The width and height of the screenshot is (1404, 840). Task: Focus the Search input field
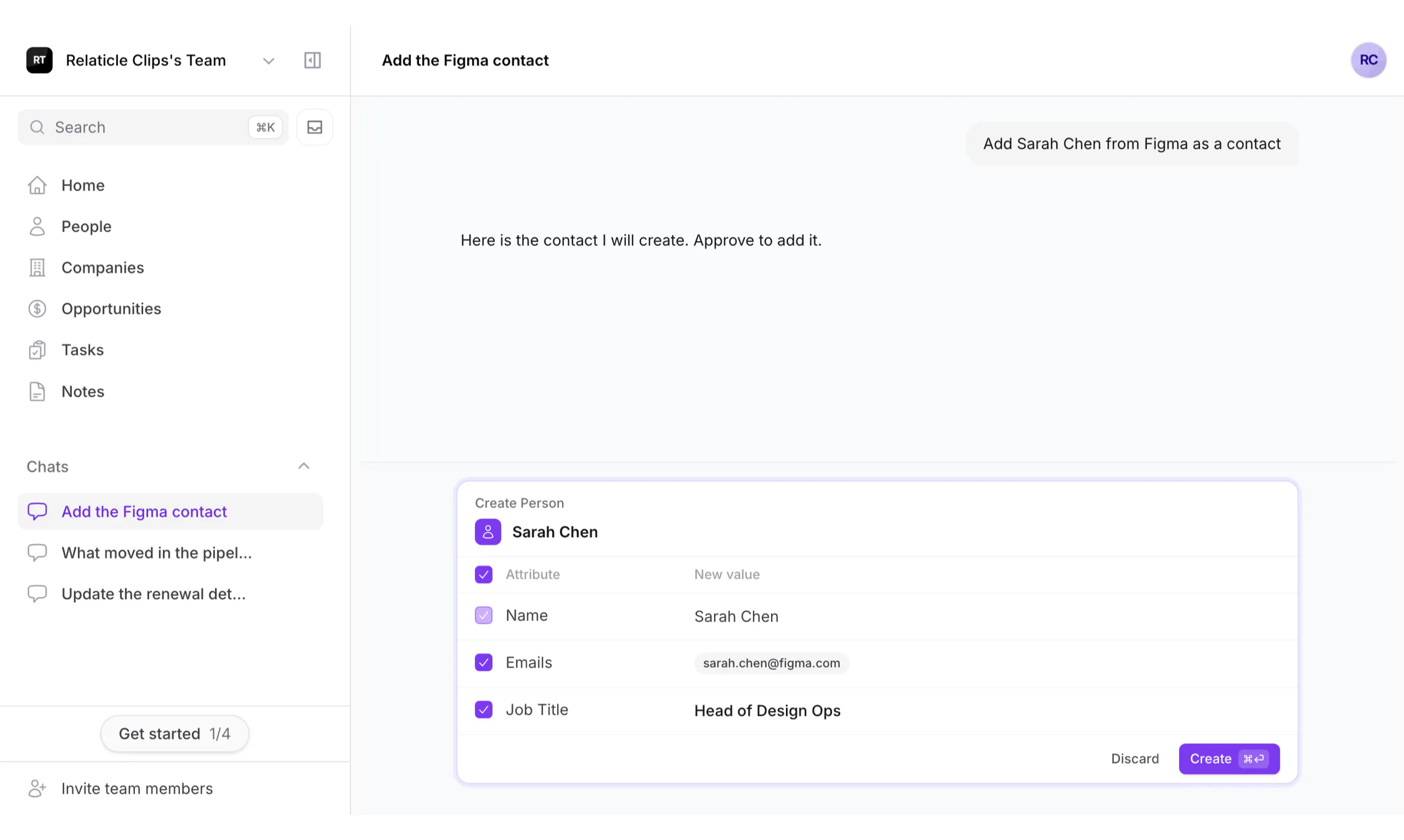click(x=153, y=127)
